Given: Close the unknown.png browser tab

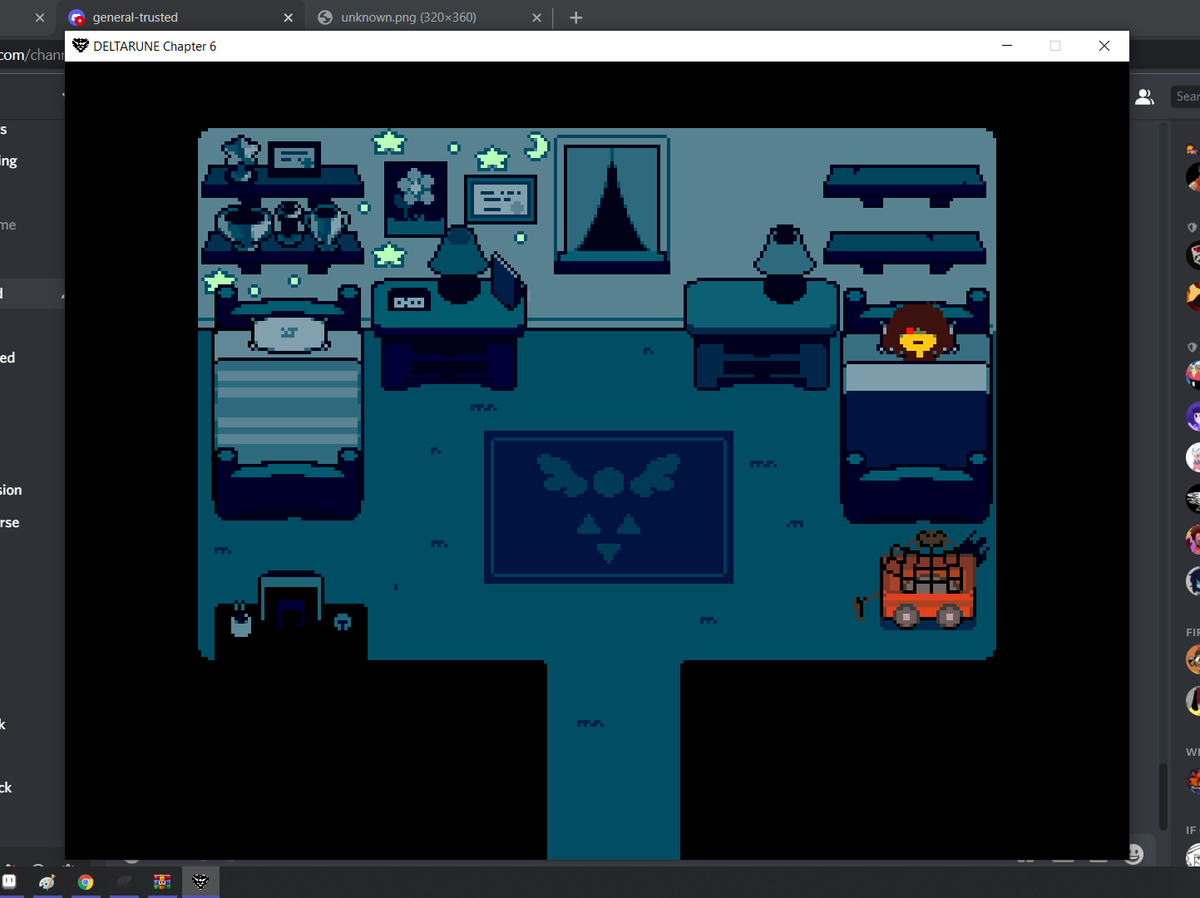Looking at the screenshot, I should pos(536,18).
